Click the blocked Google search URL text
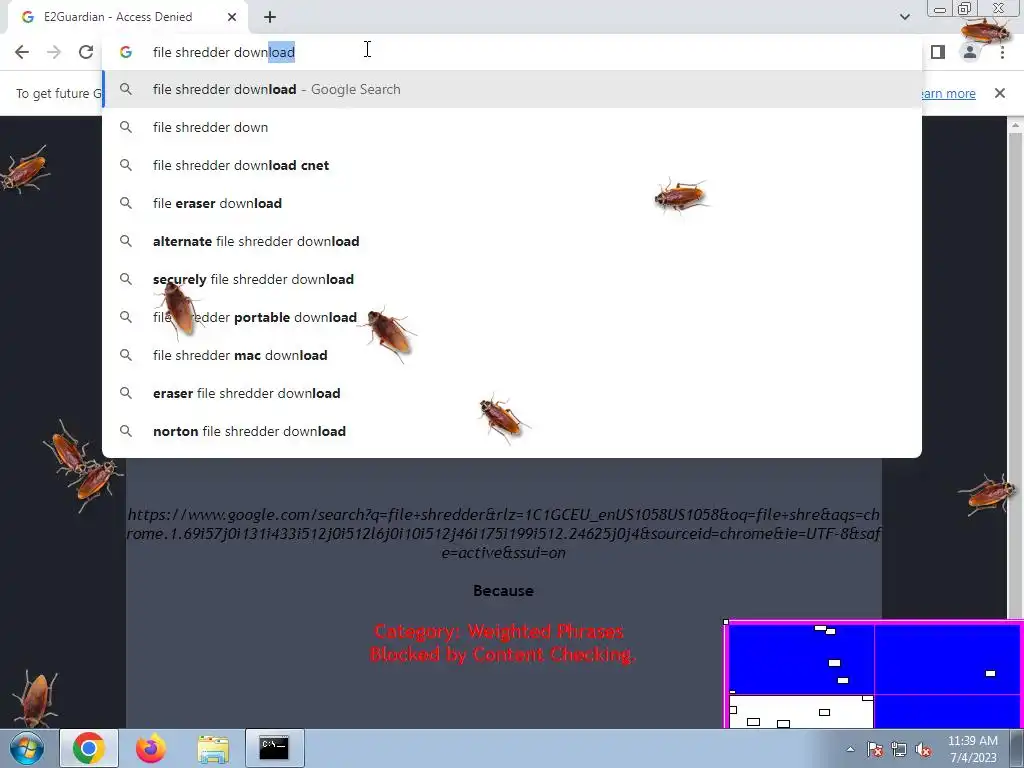1024x768 pixels. click(504, 534)
